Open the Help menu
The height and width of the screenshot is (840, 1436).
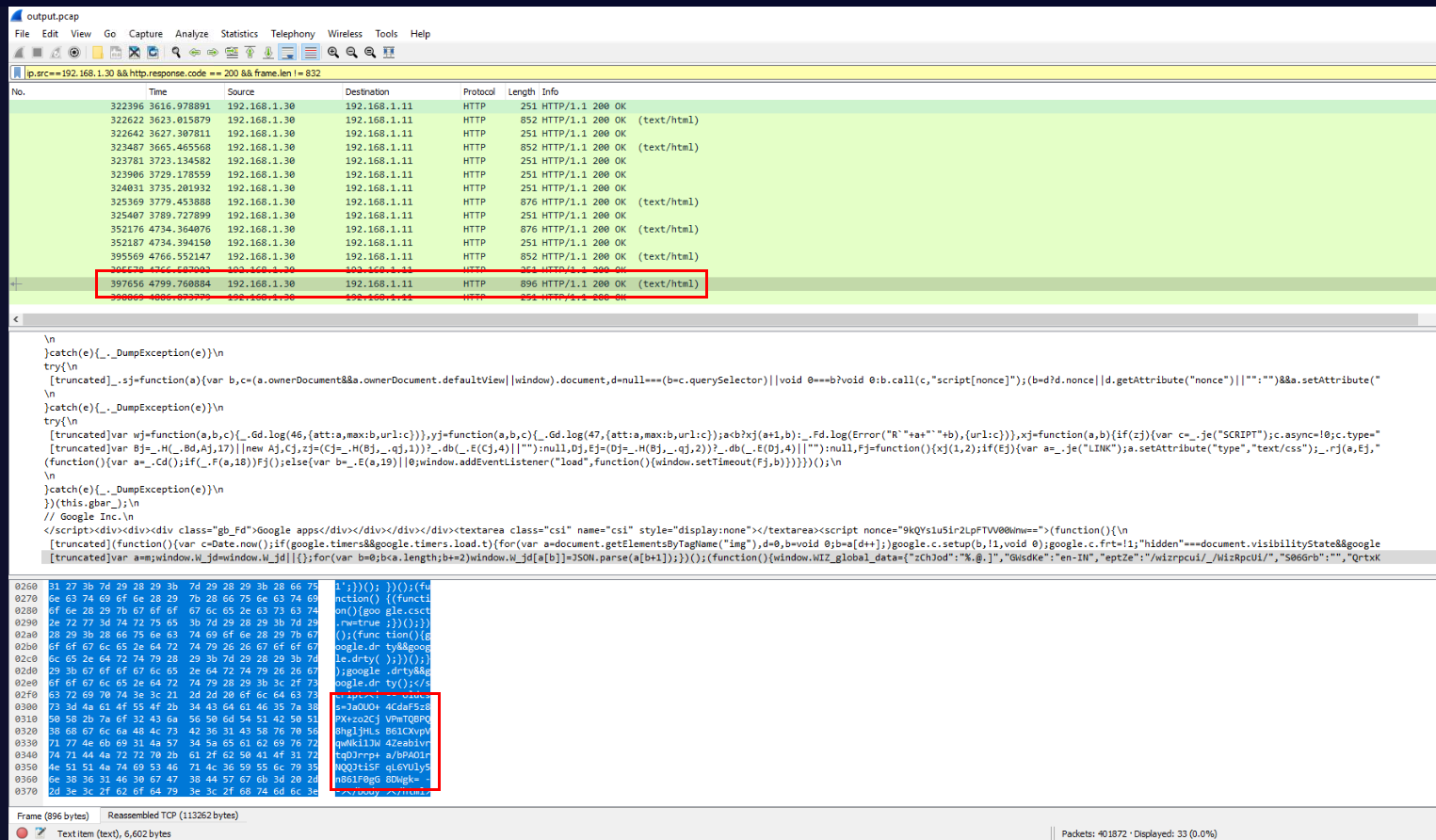coord(420,34)
